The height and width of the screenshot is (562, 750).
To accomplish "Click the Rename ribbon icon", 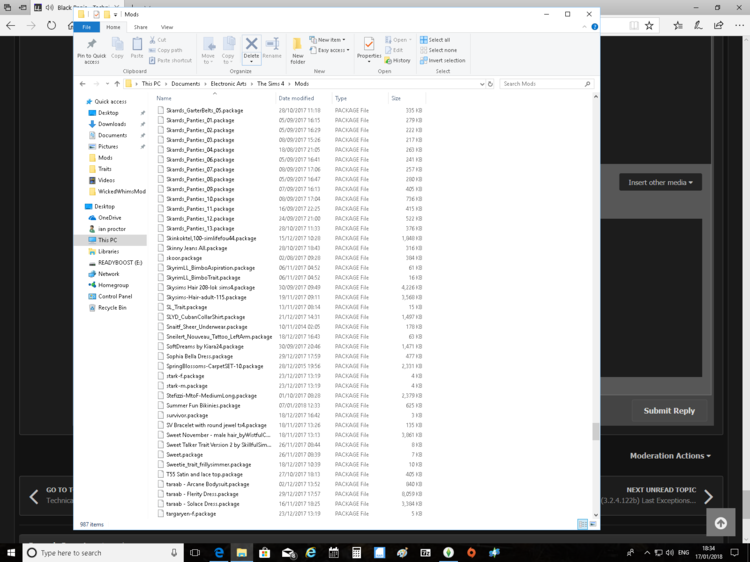I will [272, 44].
